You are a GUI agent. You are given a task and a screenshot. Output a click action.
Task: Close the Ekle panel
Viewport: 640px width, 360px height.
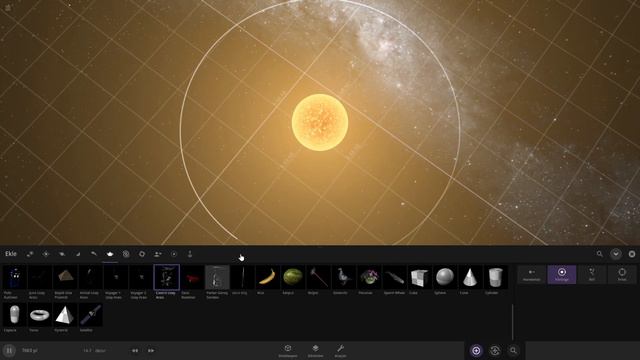pyautogui.click(x=632, y=254)
